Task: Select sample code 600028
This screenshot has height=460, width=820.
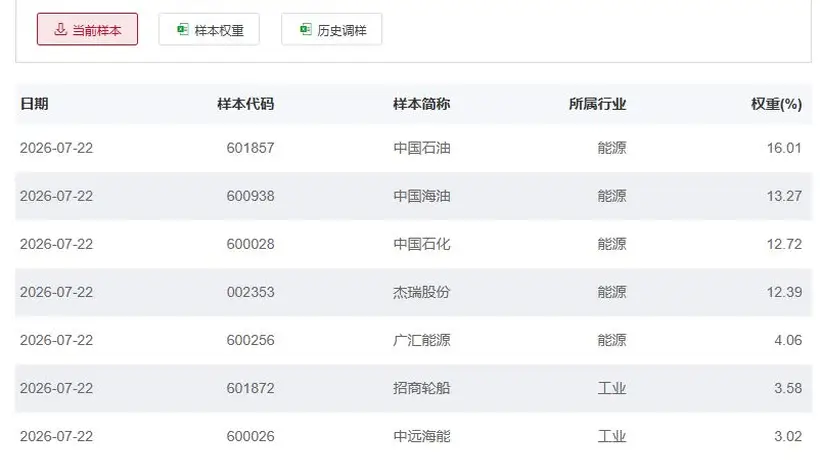Action: click(x=250, y=244)
